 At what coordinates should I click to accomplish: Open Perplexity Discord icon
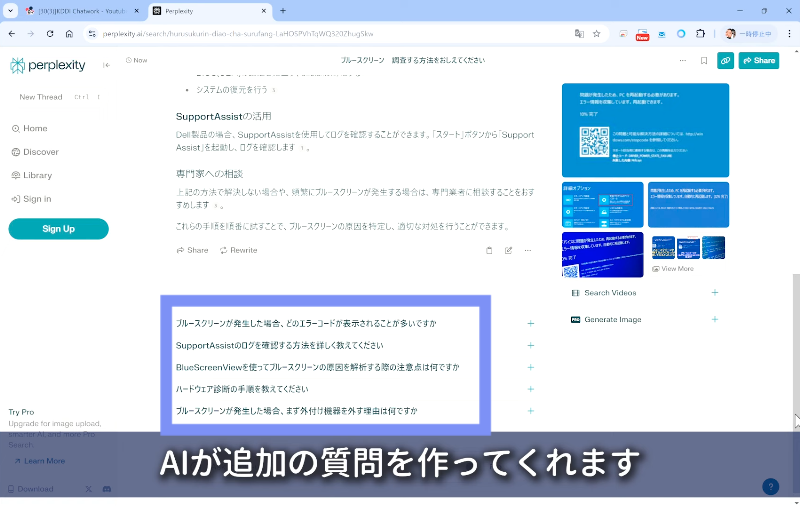pyautogui.click(x=107, y=489)
